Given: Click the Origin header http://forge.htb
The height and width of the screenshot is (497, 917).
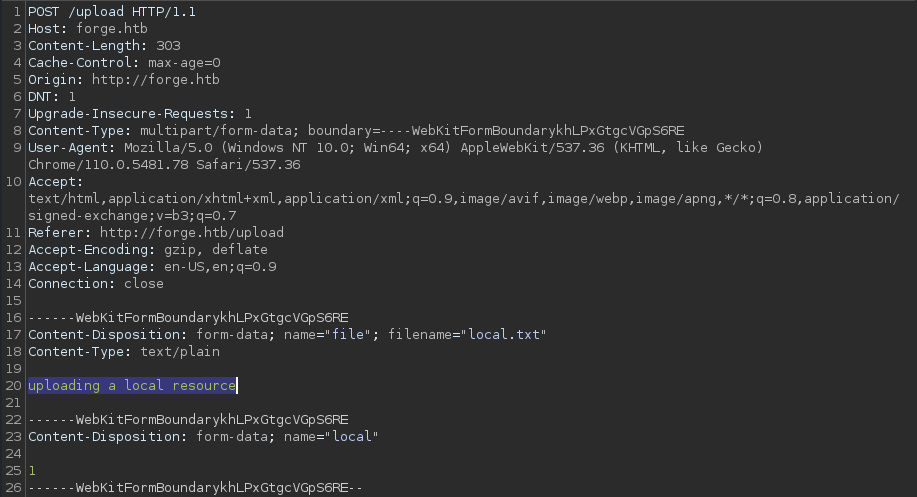Looking at the screenshot, I should 123,80.
